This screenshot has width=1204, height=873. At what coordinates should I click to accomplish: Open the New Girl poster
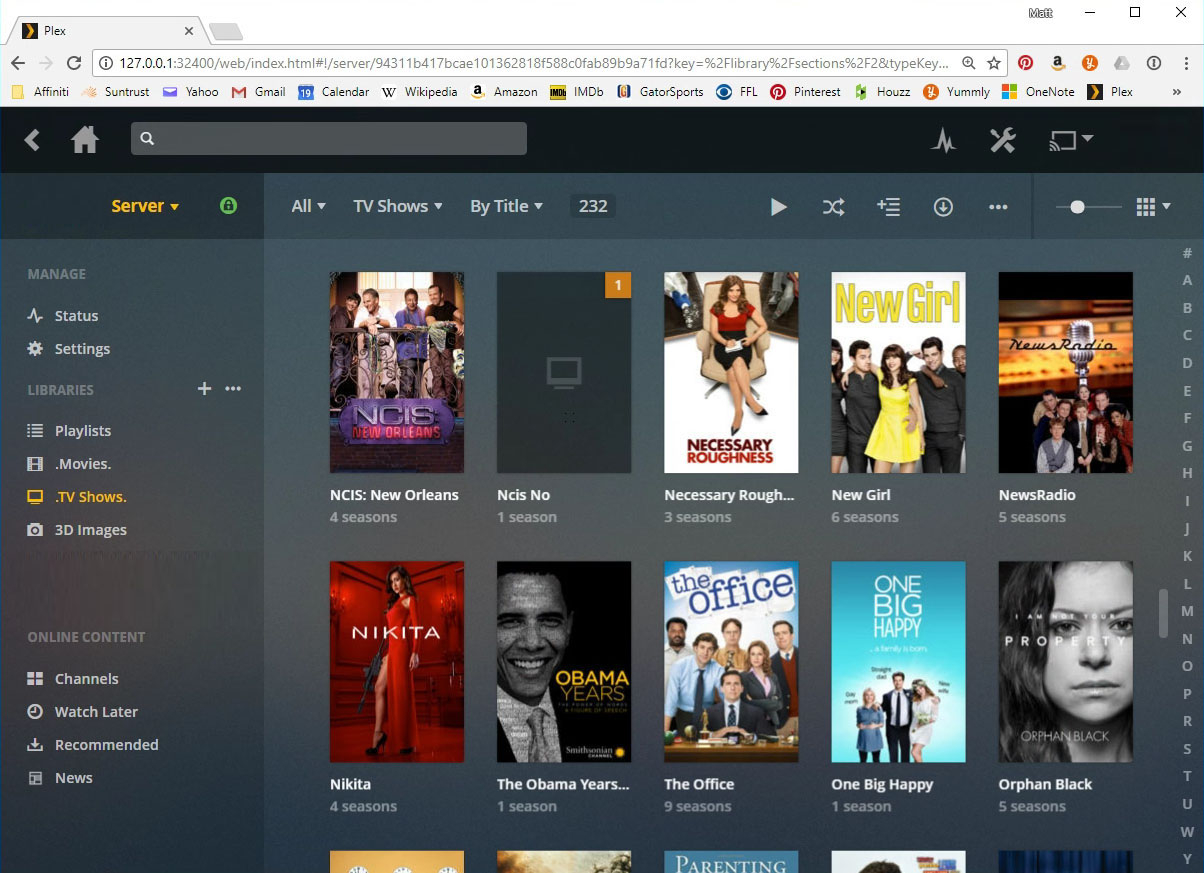tap(898, 372)
